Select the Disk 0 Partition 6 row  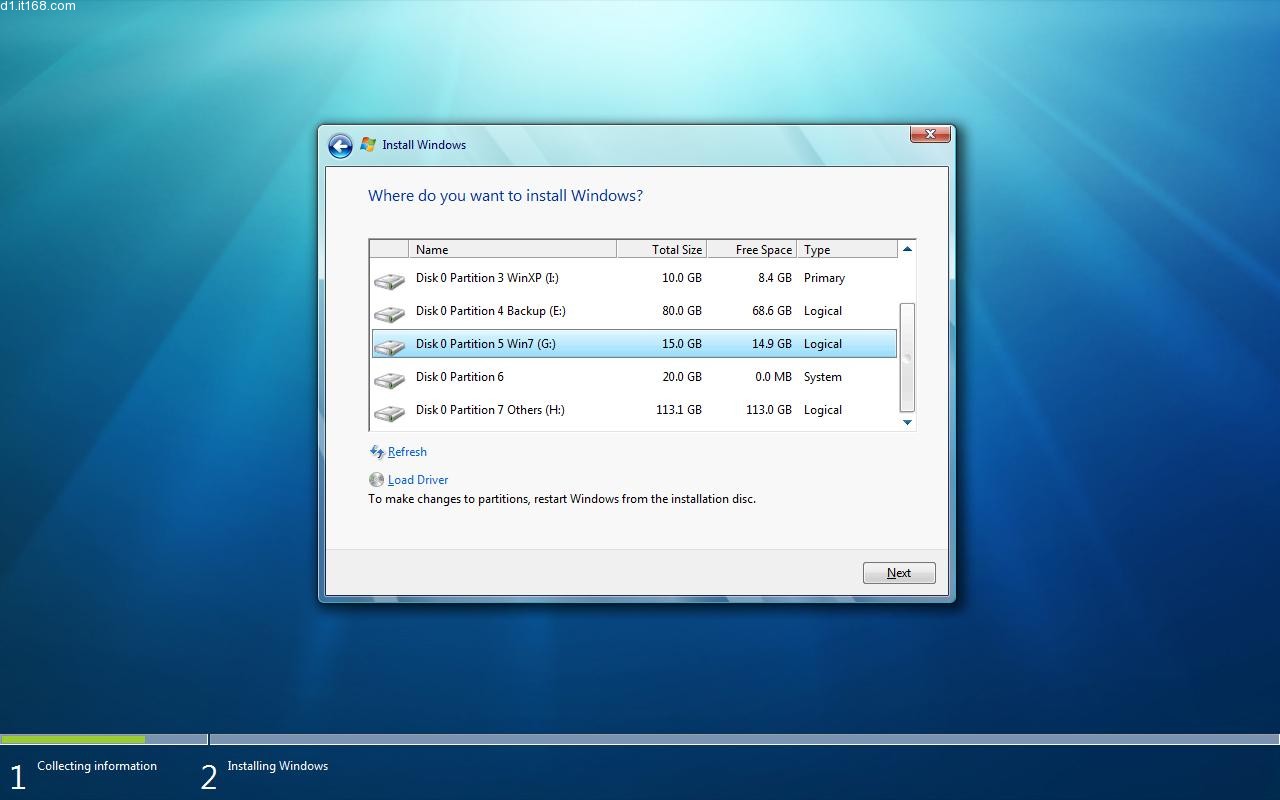coord(634,377)
